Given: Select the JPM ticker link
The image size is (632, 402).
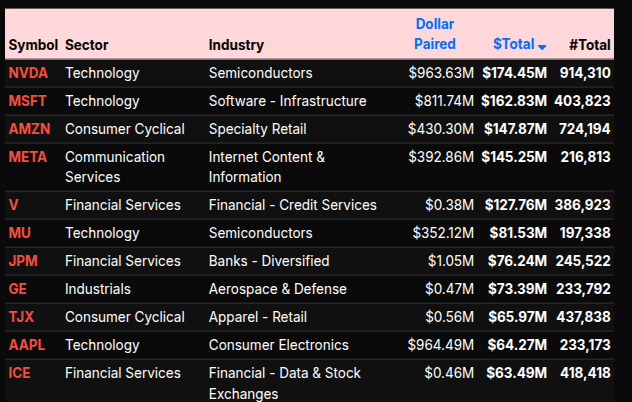Looking at the screenshot, I should pos(23,261).
